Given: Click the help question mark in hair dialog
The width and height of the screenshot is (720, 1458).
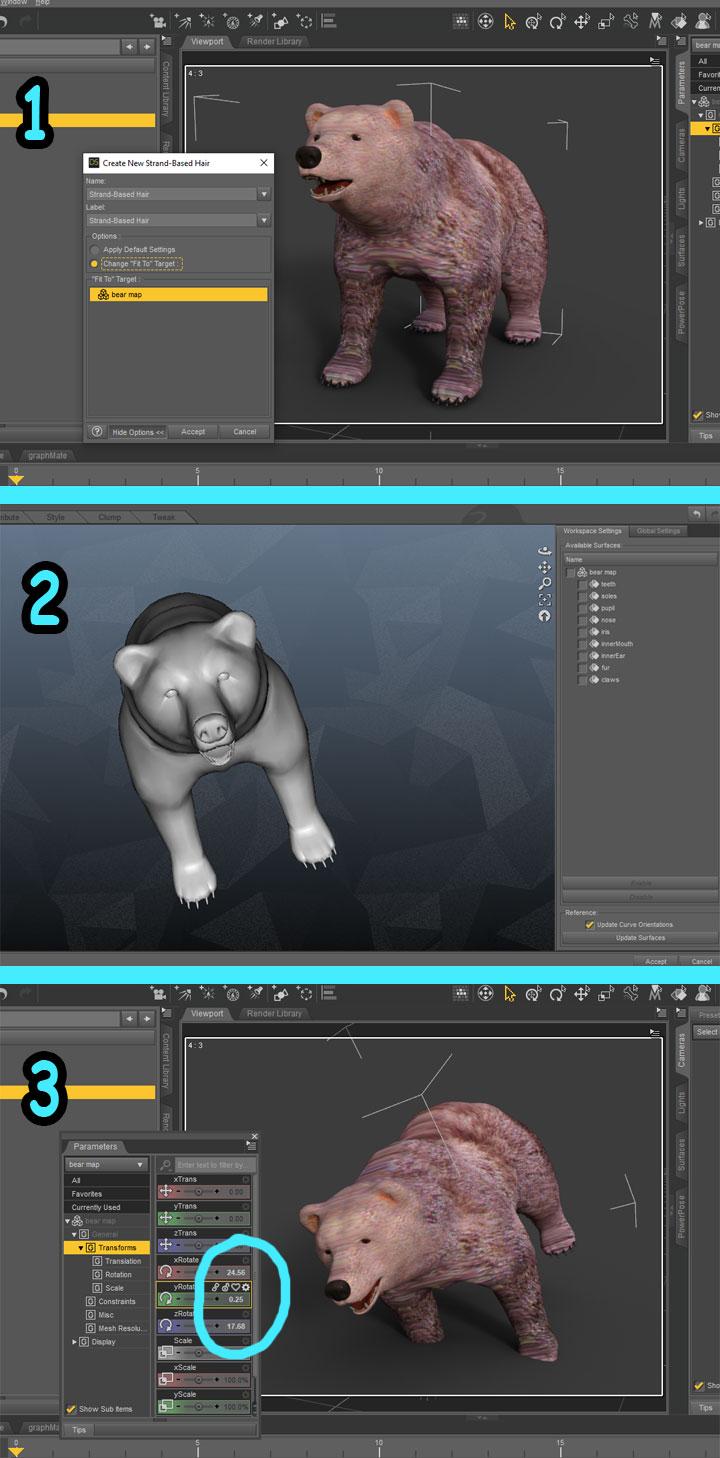Looking at the screenshot, I should pos(97,431).
